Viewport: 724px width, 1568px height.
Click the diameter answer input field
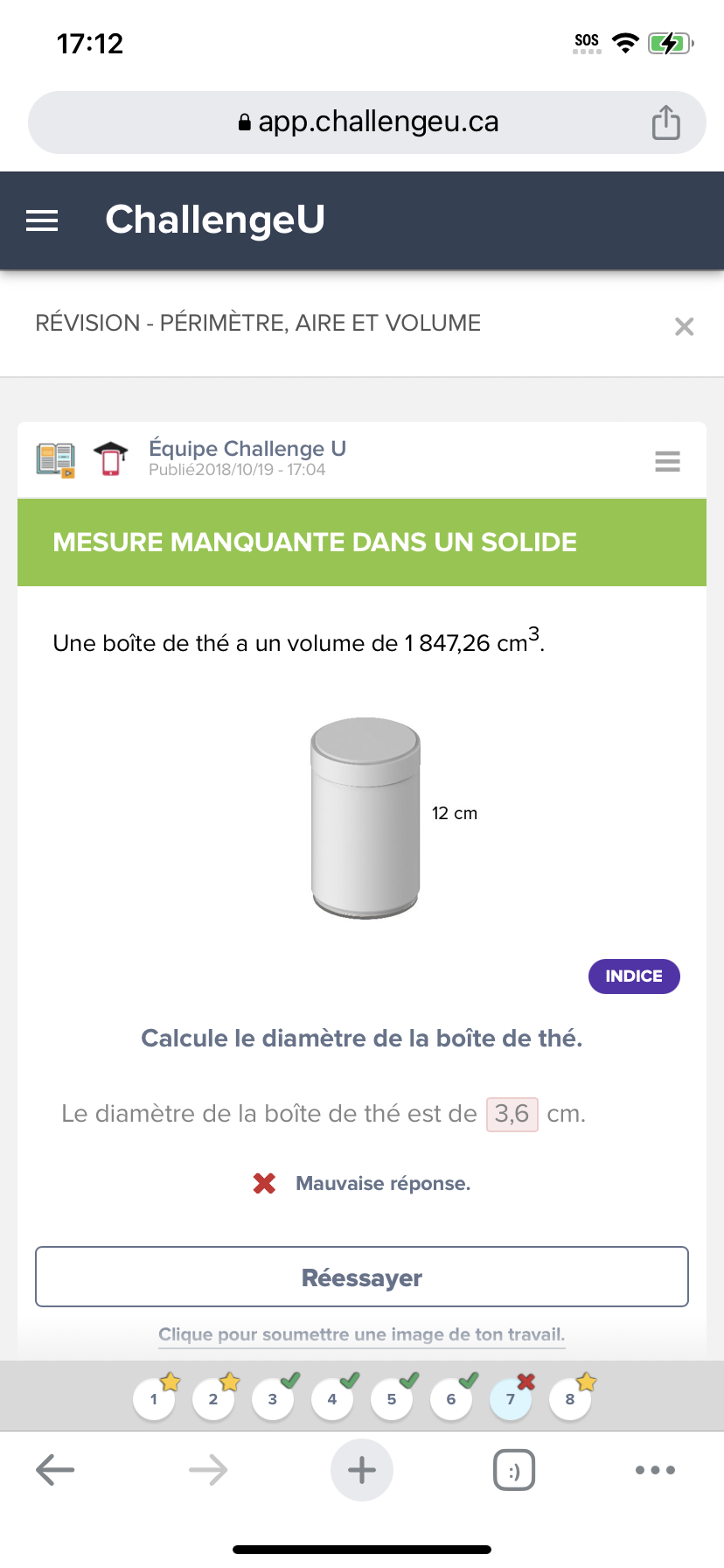click(512, 1114)
